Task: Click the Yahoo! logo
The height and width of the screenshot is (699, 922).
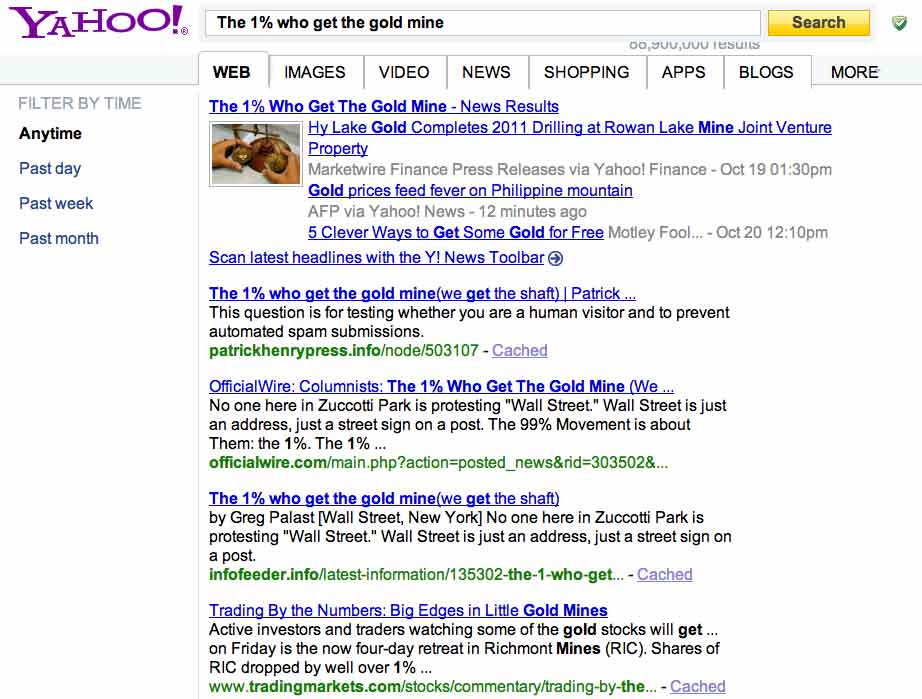Action: (x=99, y=22)
